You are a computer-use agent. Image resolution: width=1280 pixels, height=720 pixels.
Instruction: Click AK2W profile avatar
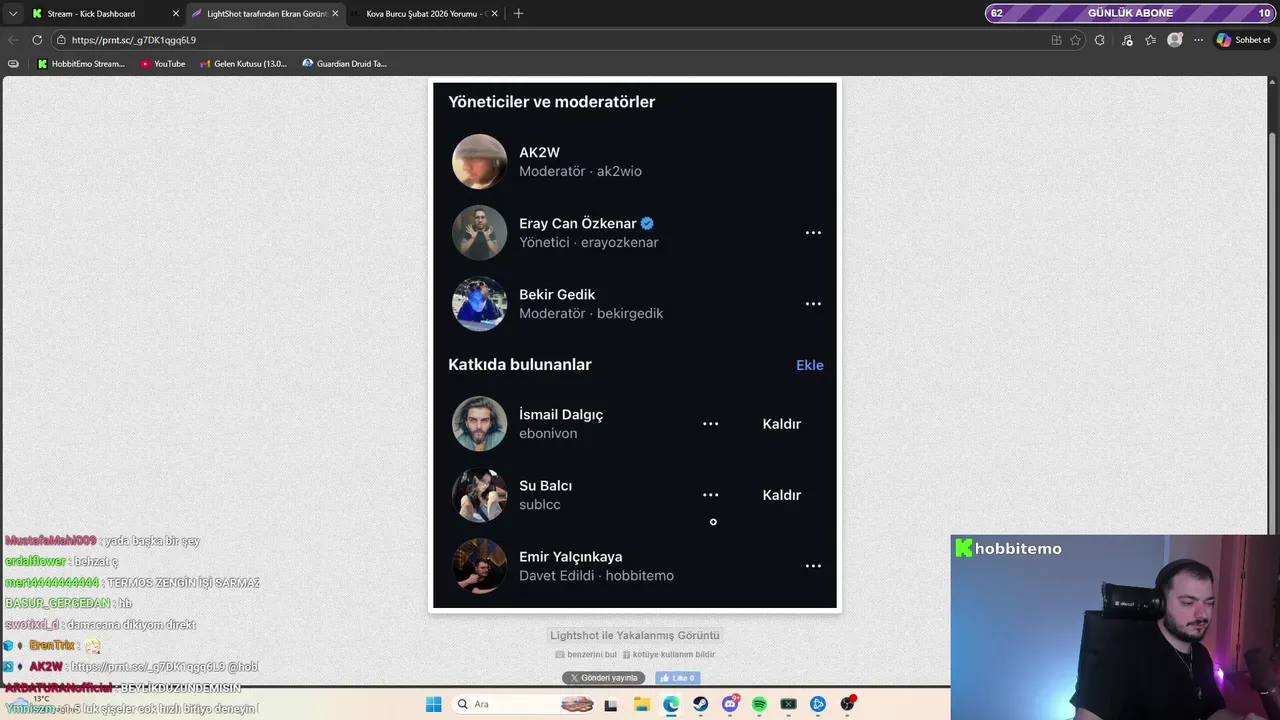tap(479, 162)
